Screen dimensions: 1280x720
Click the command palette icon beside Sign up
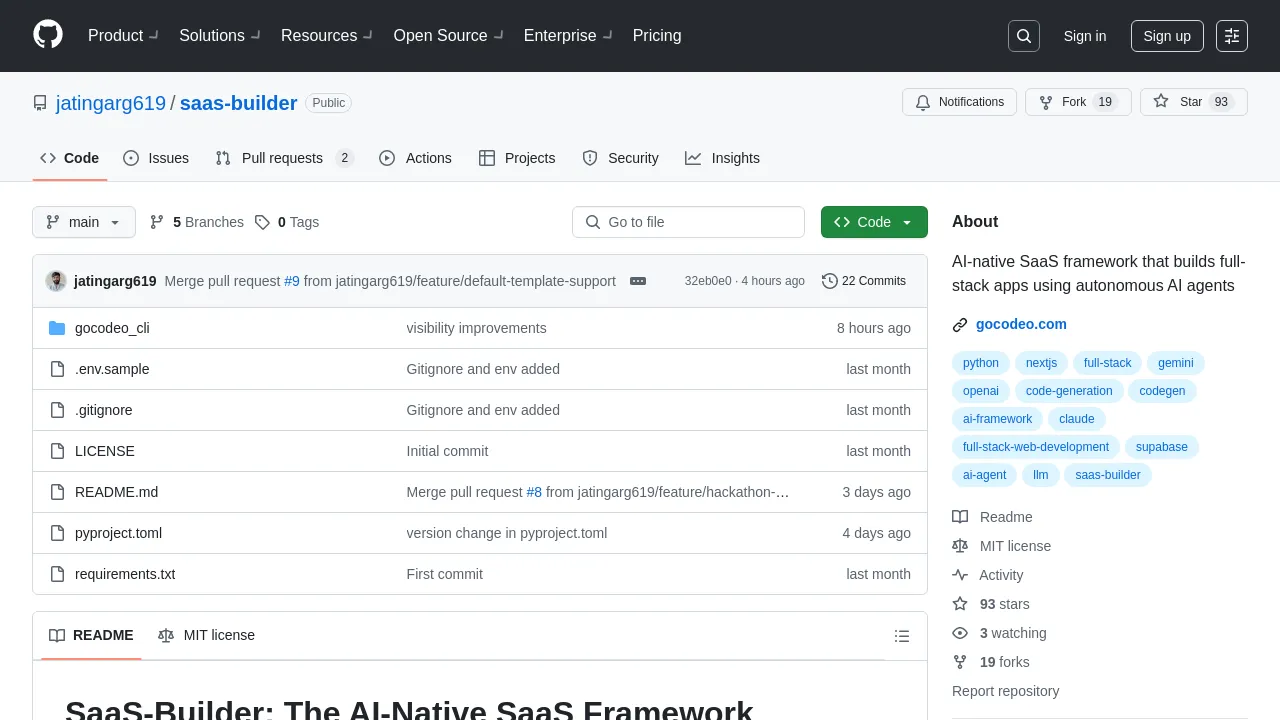pos(1231,36)
